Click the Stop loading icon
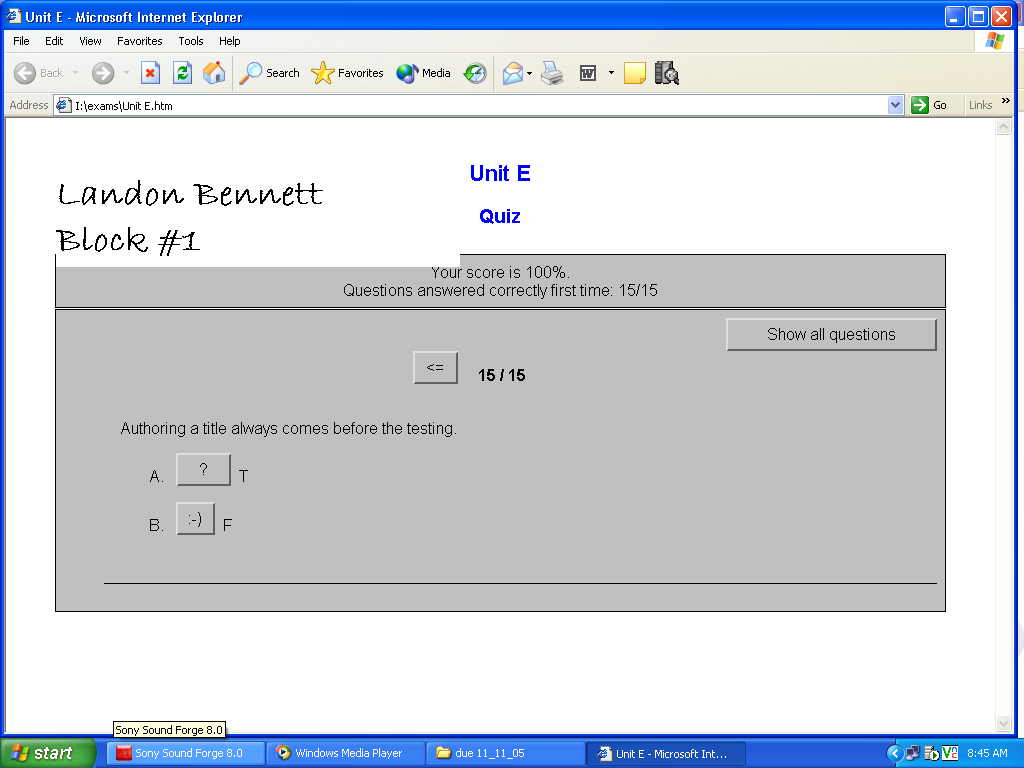Image resolution: width=1024 pixels, height=768 pixels. 150,73
